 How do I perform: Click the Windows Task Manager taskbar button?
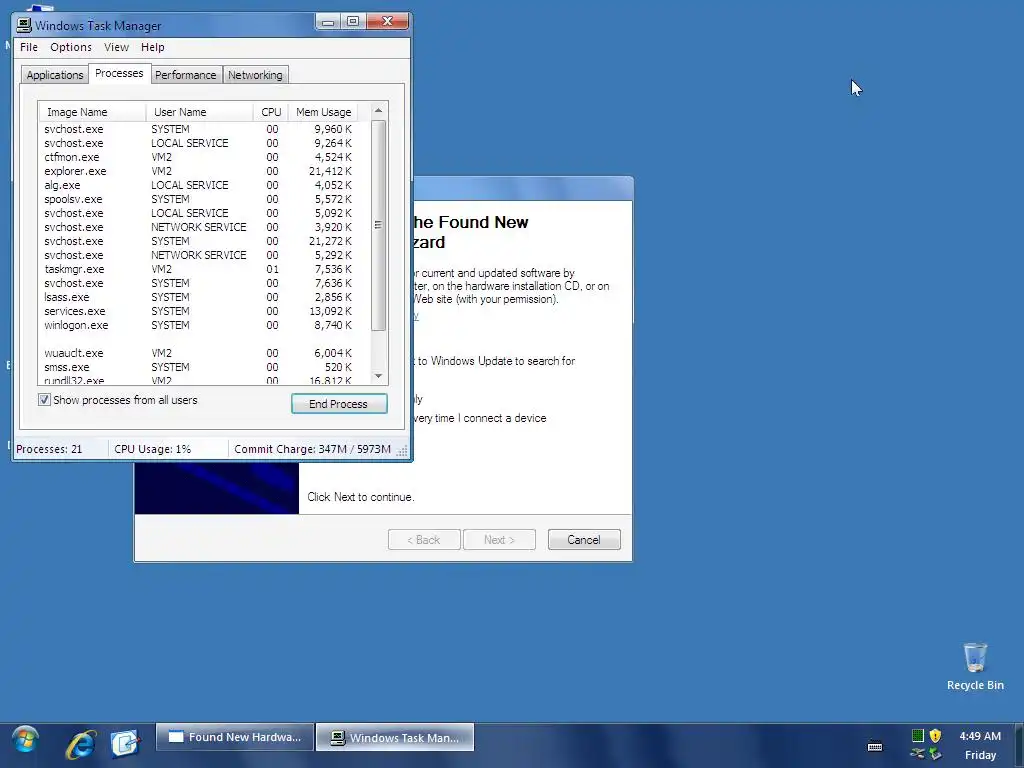tap(395, 737)
